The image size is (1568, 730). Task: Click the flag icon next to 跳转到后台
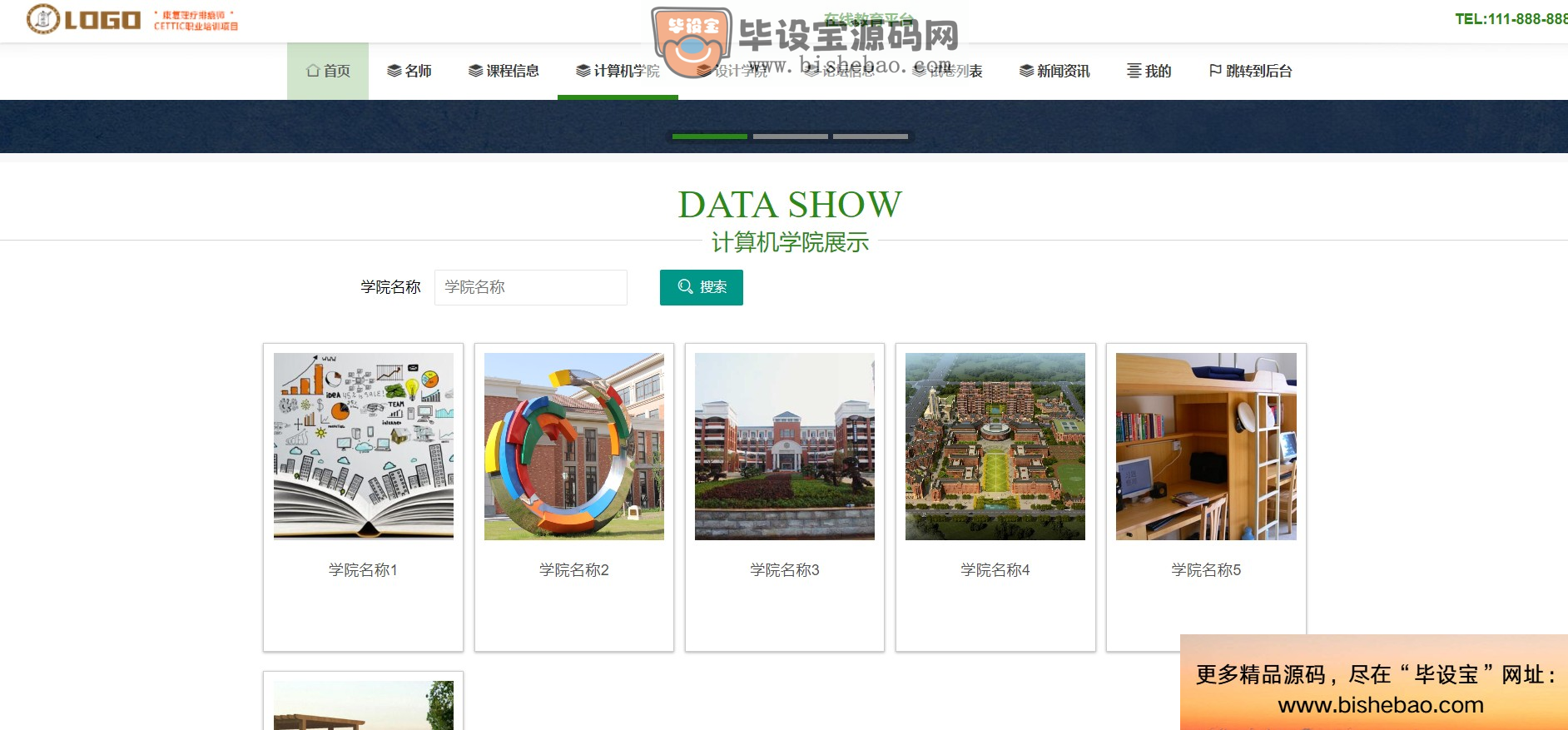coord(1215,71)
